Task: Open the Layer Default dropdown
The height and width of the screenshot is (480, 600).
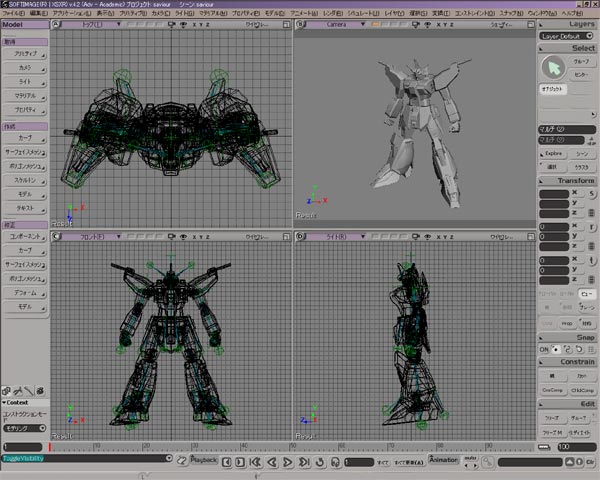Action: click(566, 36)
